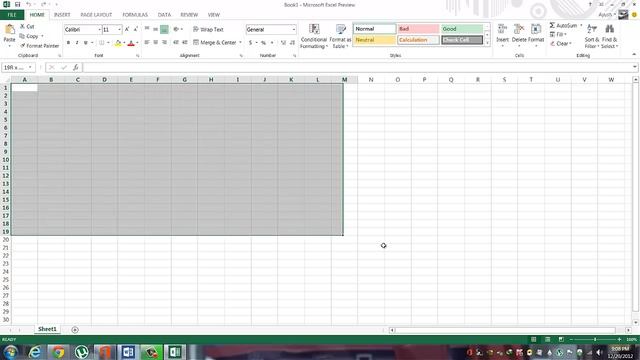Toggle Italic formatting

[x=77, y=42]
